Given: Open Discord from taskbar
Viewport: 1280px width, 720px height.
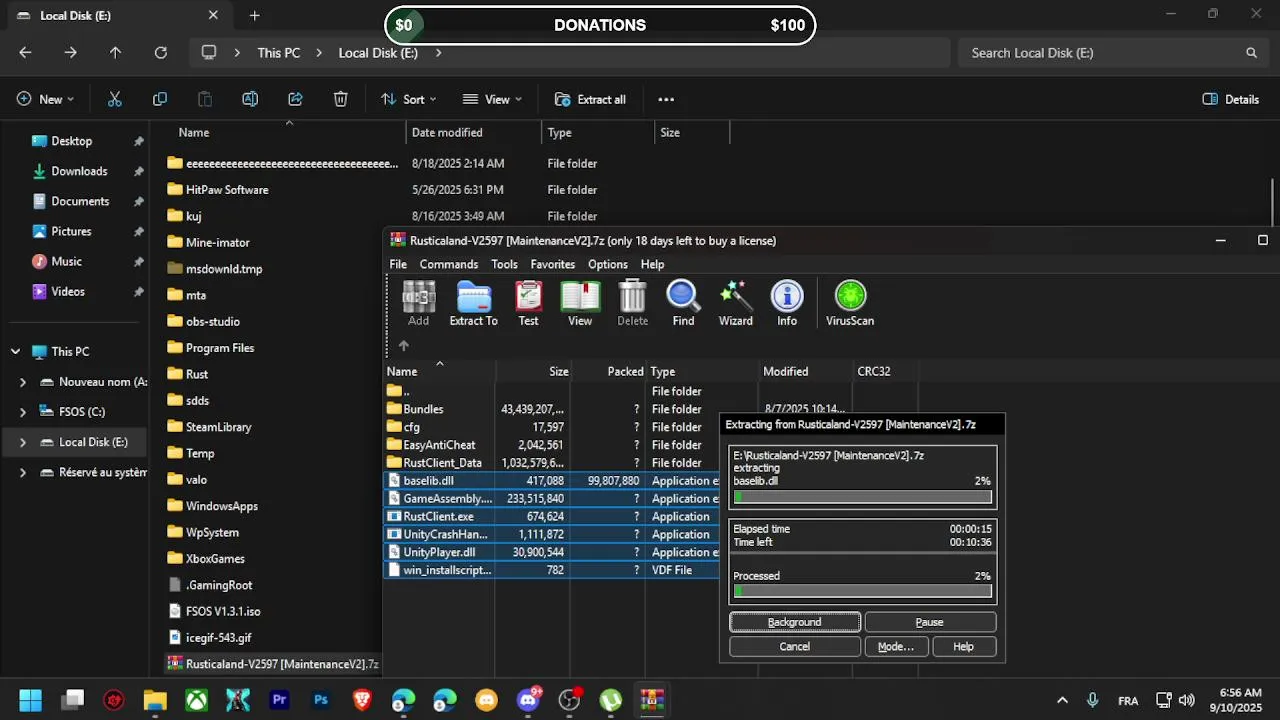Looking at the screenshot, I should tap(528, 700).
